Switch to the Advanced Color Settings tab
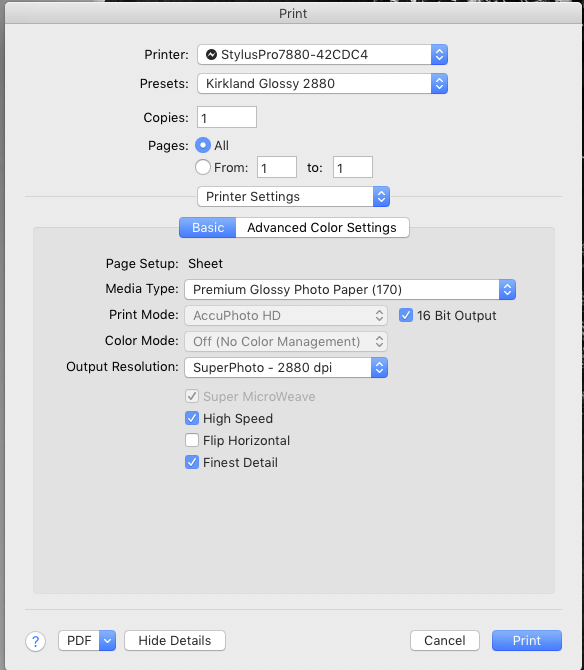 (322, 227)
